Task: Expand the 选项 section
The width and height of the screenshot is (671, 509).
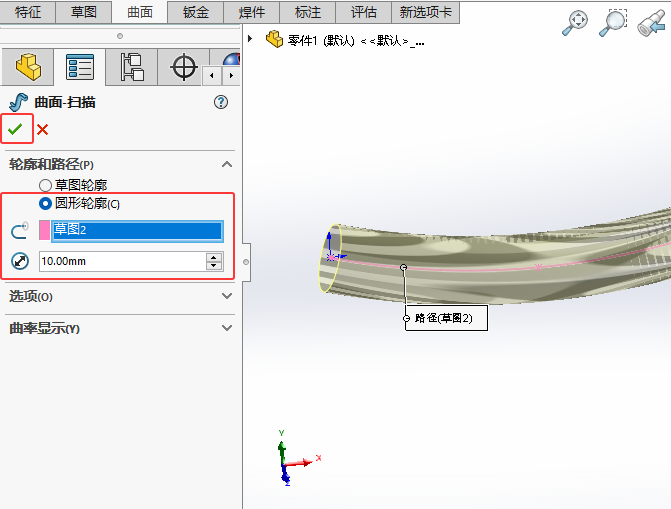Action: click(227, 296)
